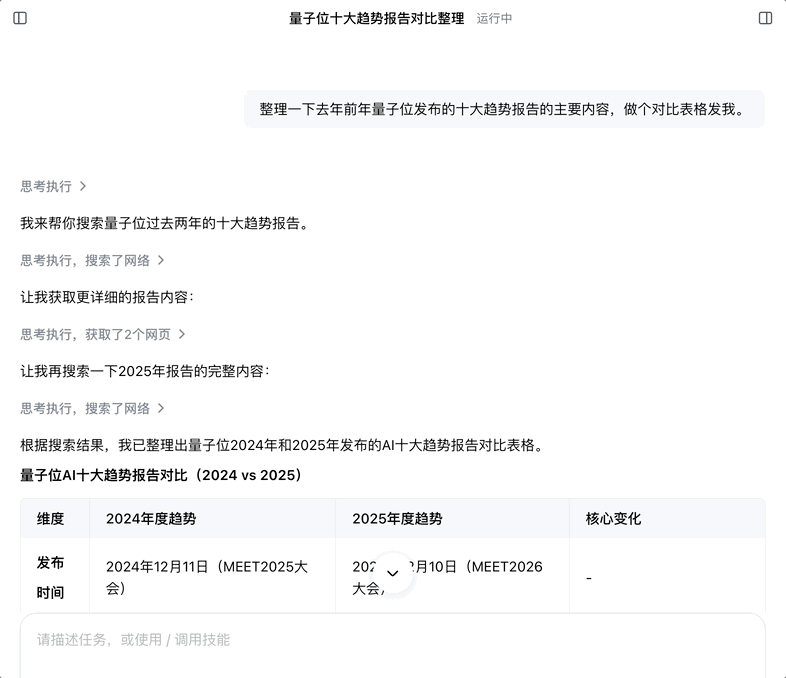Click the 运行中 status label
Screen dimensions: 786x678
tap(494, 18)
